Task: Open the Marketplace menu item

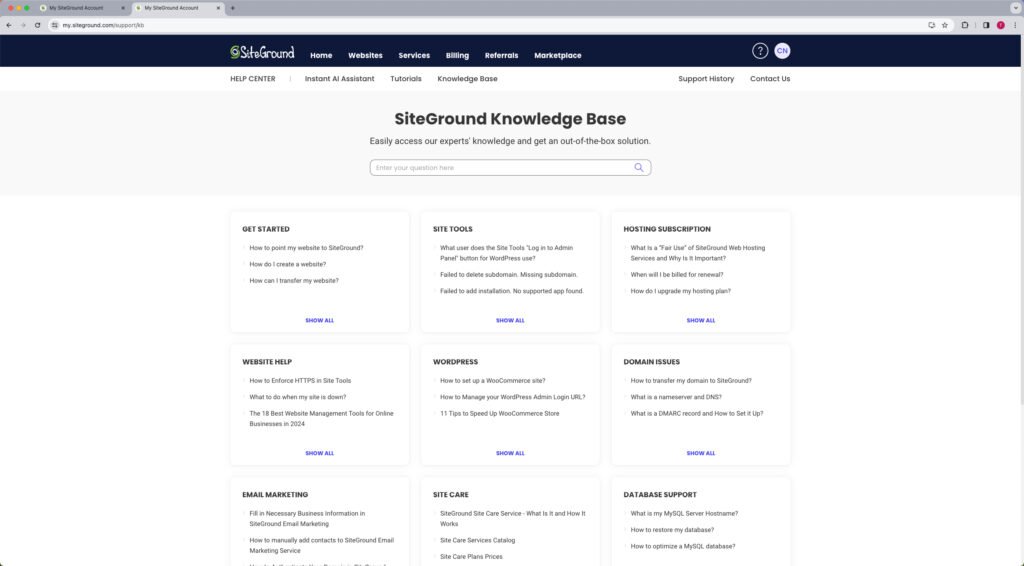Action: [x=558, y=55]
